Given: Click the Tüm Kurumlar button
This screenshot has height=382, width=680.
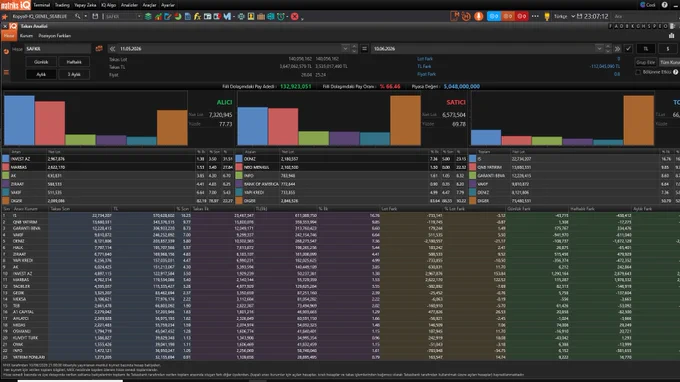Looking at the screenshot, I should click(x=670, y=62).
